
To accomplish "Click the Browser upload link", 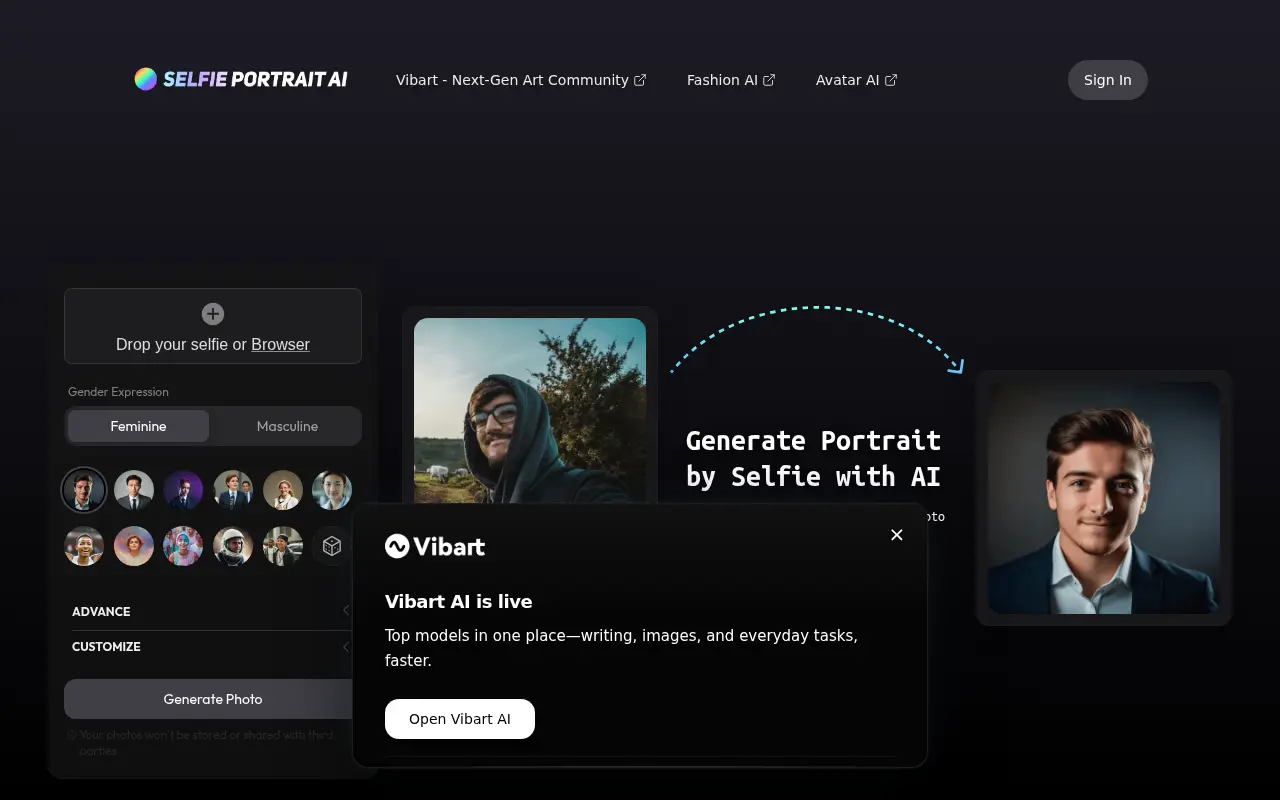I will [280, 344].
